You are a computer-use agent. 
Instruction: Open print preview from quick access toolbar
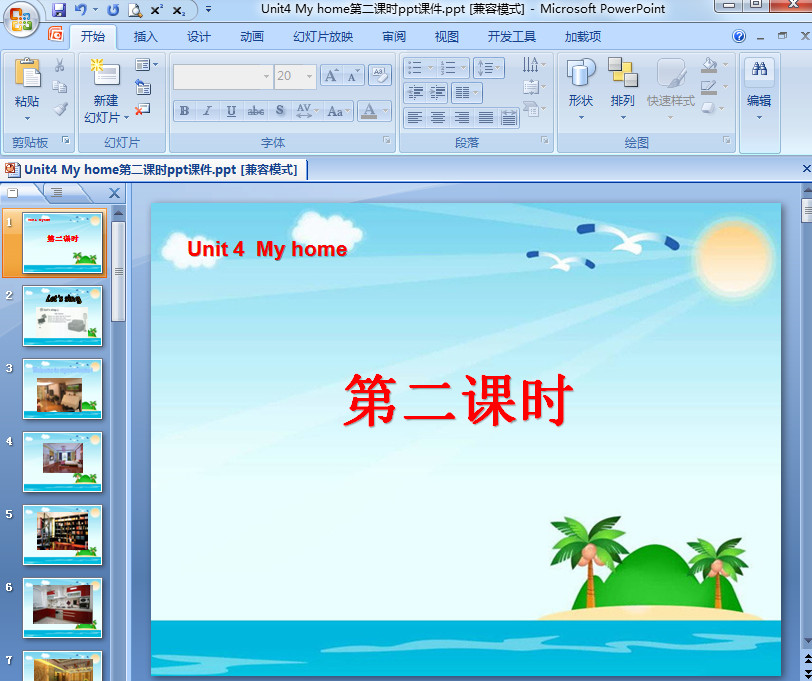pos(135,10)
